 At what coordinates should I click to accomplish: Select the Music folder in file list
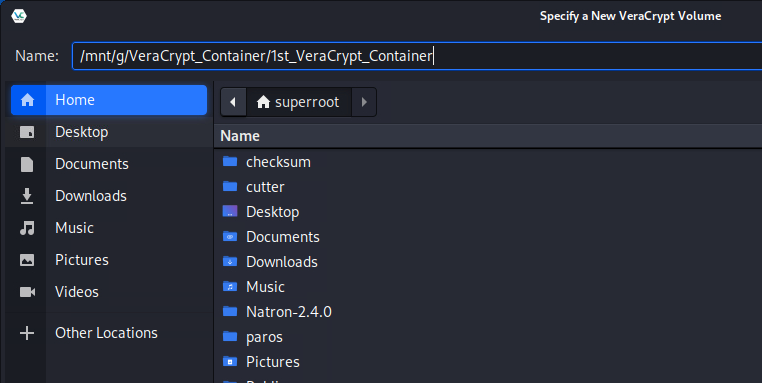pos(488,287)
